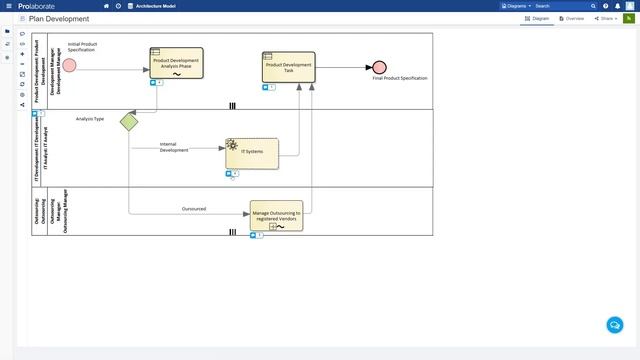Open the hamburger menu beside Prolaborate
640x360 pixels.
pyautogui.click(x=9, y=6)
